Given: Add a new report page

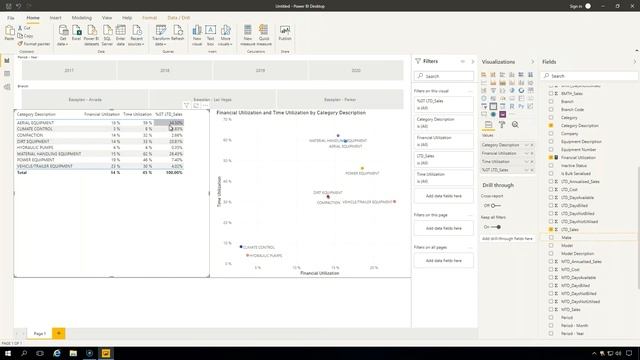Looking at the screenshot, I should [x=58, y=333].
